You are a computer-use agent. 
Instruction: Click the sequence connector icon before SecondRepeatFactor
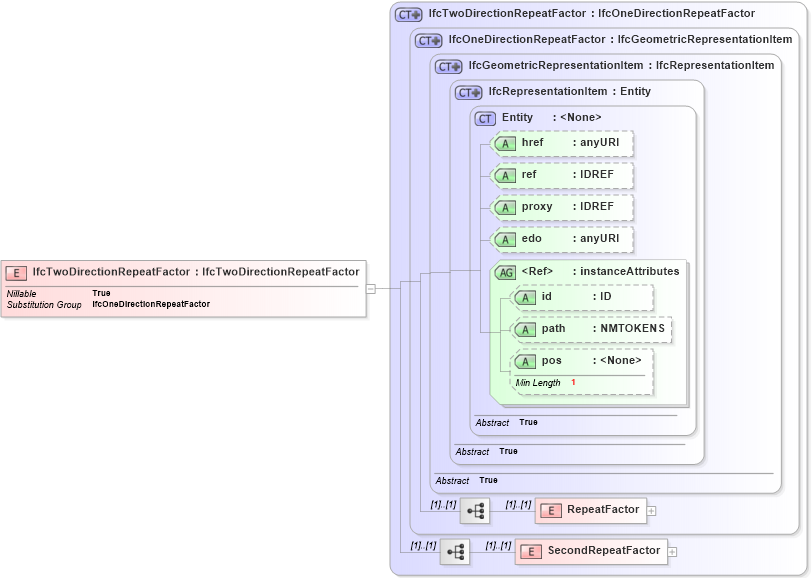[455, 550]
